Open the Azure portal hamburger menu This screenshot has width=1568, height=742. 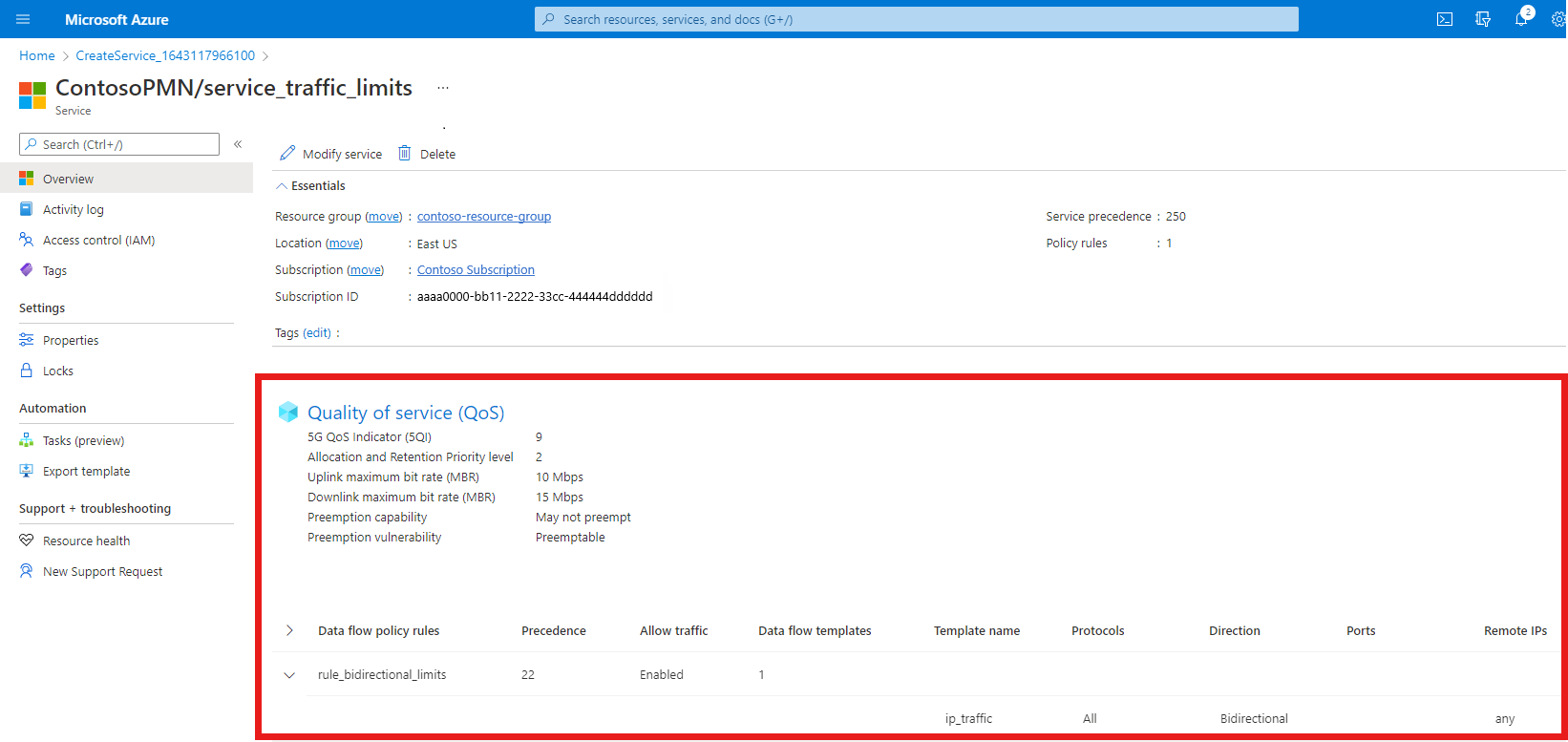coord(24,19)
